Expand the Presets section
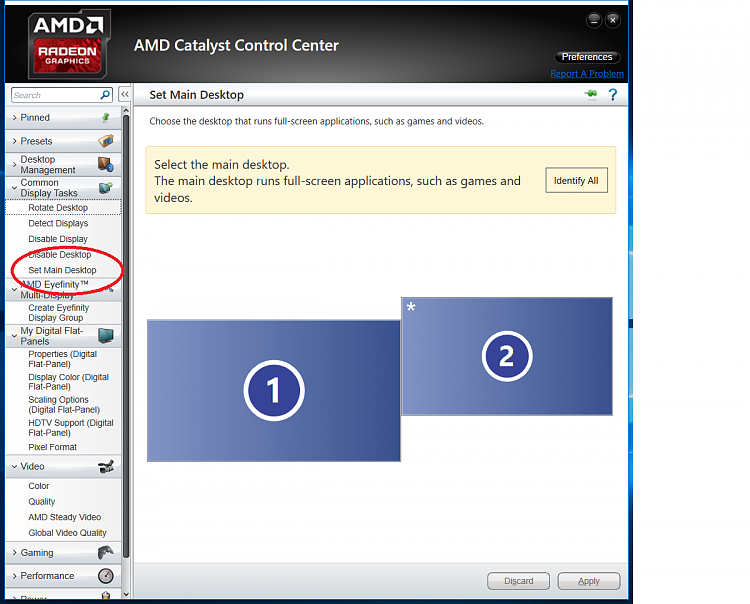The image size is (750, 604). click(14, 141)
